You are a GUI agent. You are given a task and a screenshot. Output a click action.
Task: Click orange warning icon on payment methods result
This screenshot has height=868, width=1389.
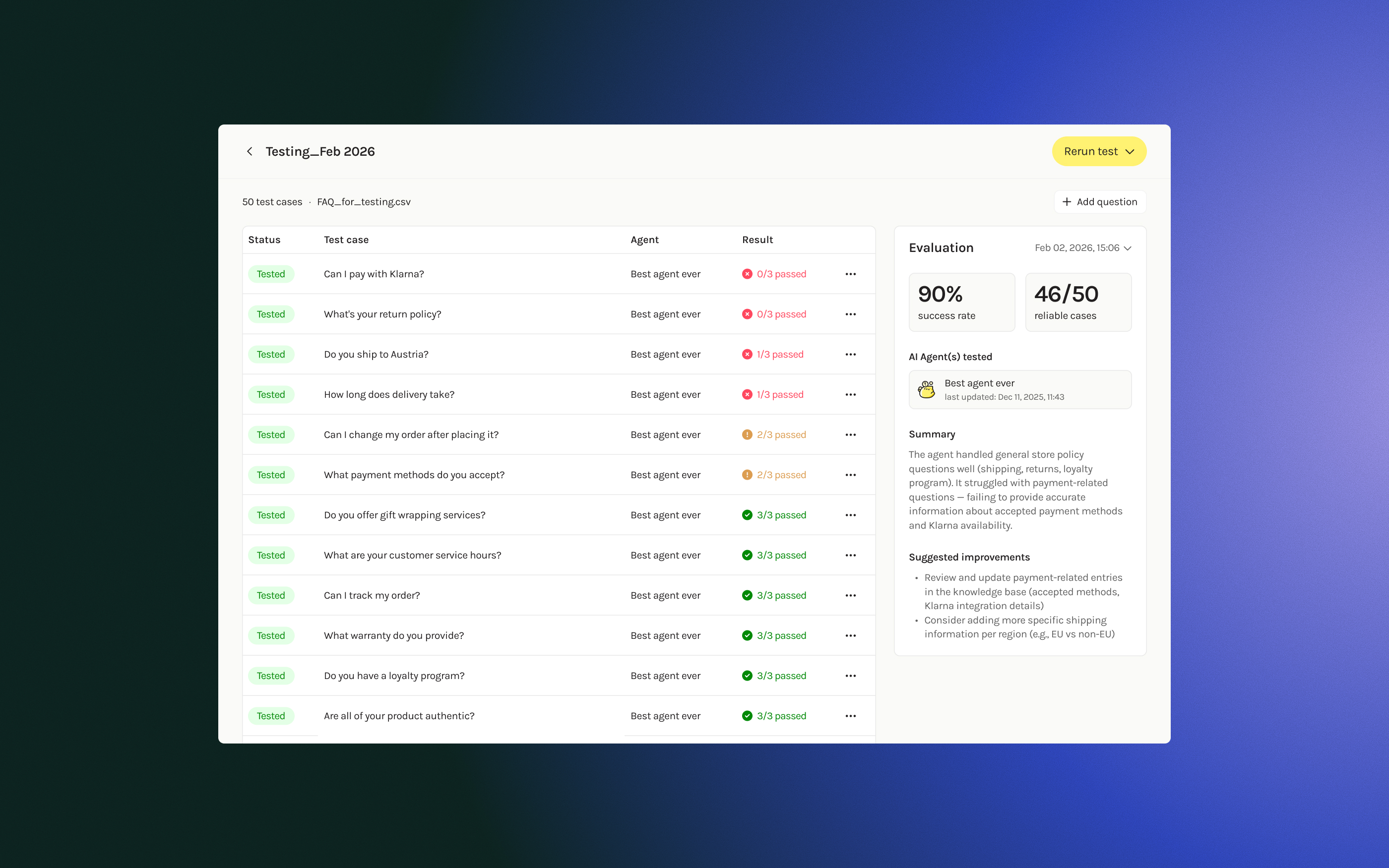(747, 475)
